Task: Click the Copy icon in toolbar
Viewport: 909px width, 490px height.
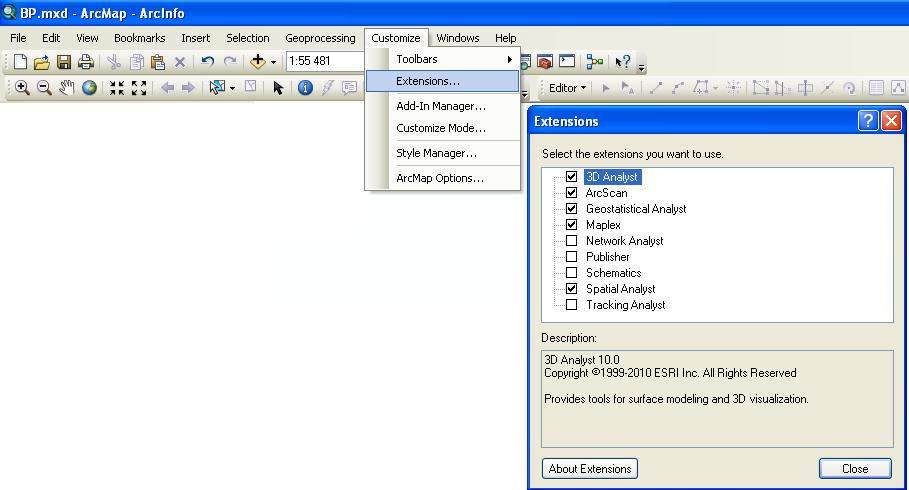Action: click(x=136, y=61)
